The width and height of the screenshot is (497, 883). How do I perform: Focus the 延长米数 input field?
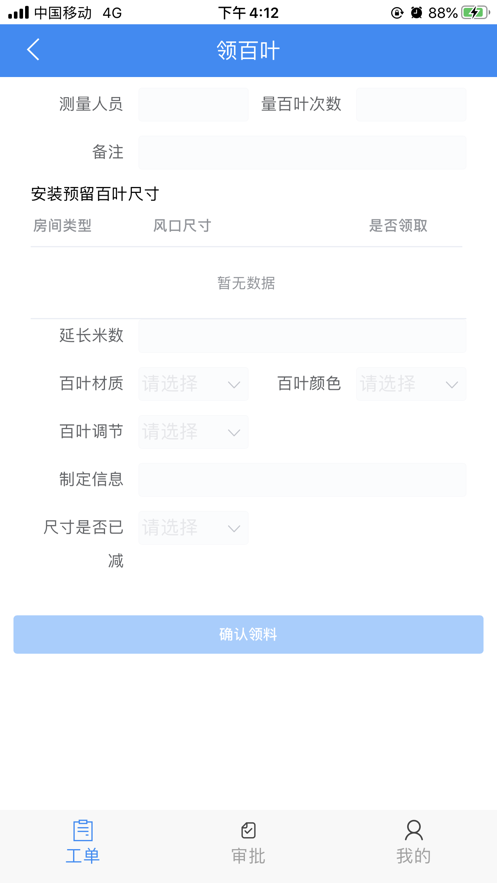coord(302,336)
